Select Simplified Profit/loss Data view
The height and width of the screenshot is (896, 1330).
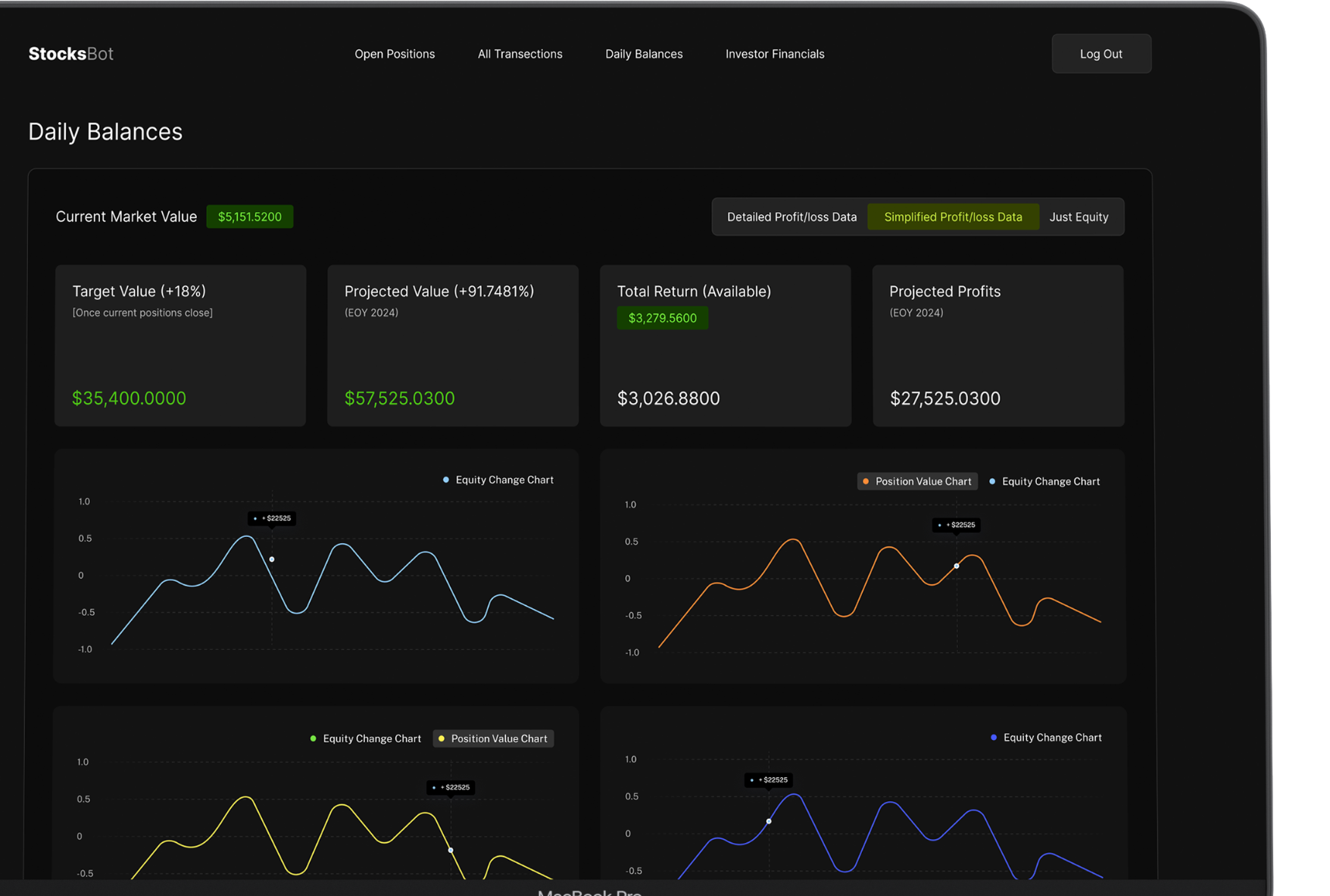(x=953, y=217)
